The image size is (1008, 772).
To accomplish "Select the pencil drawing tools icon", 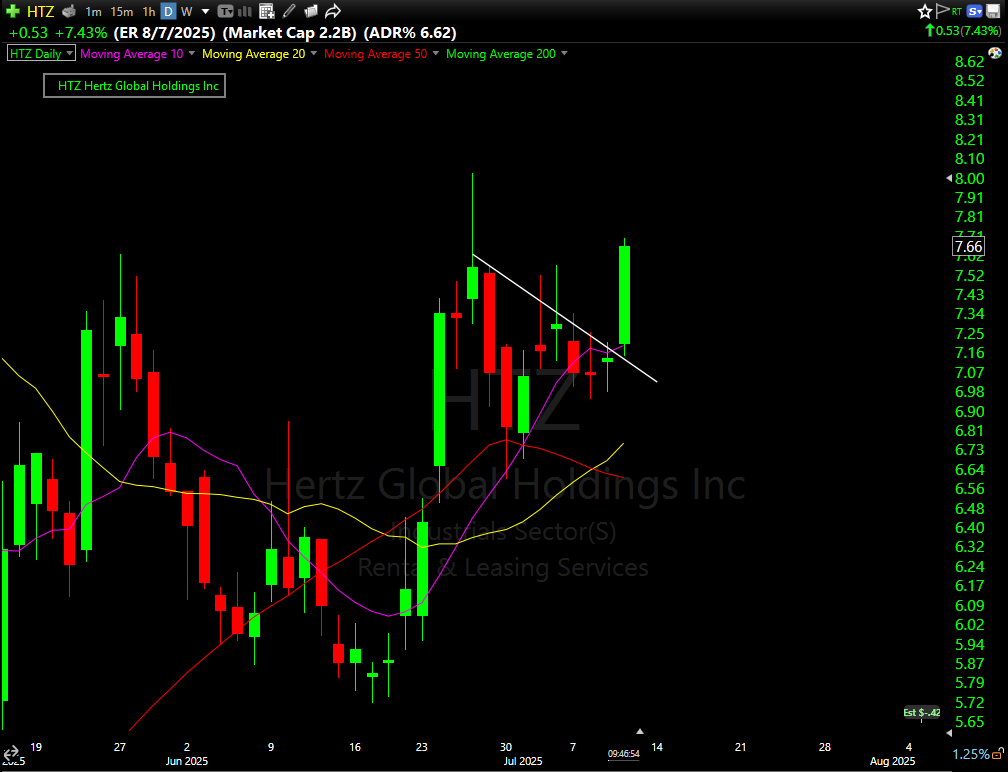I will [289, 11].
